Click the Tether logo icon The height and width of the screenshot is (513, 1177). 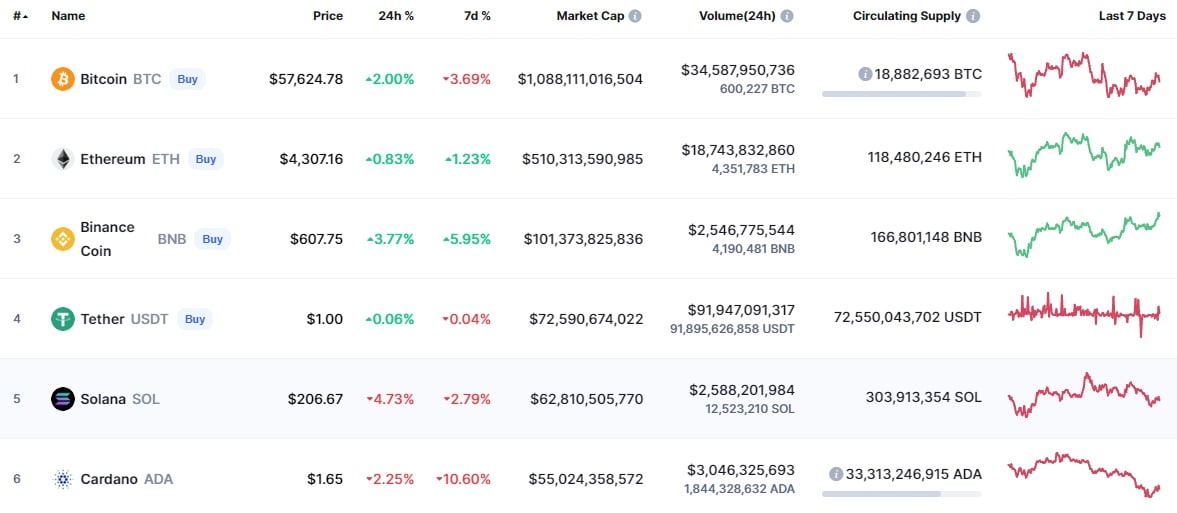click(x=63, y=319)
